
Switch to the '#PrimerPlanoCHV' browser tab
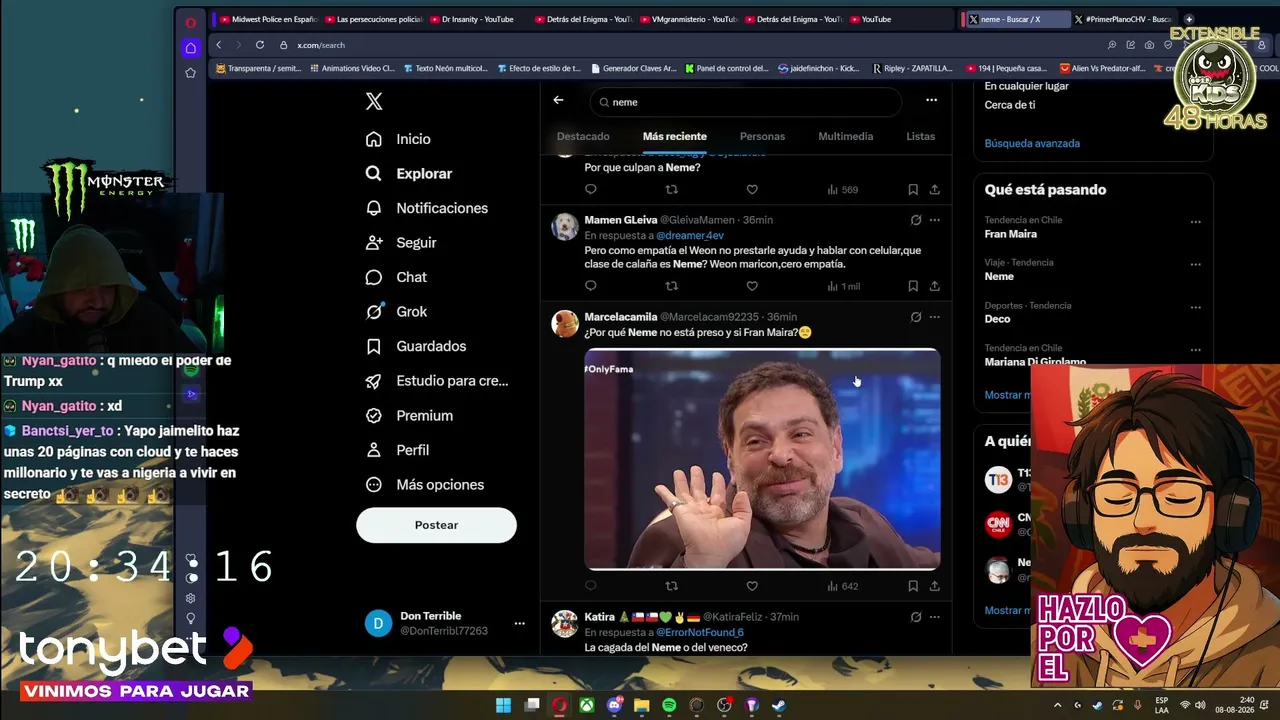pos(1123,19)
